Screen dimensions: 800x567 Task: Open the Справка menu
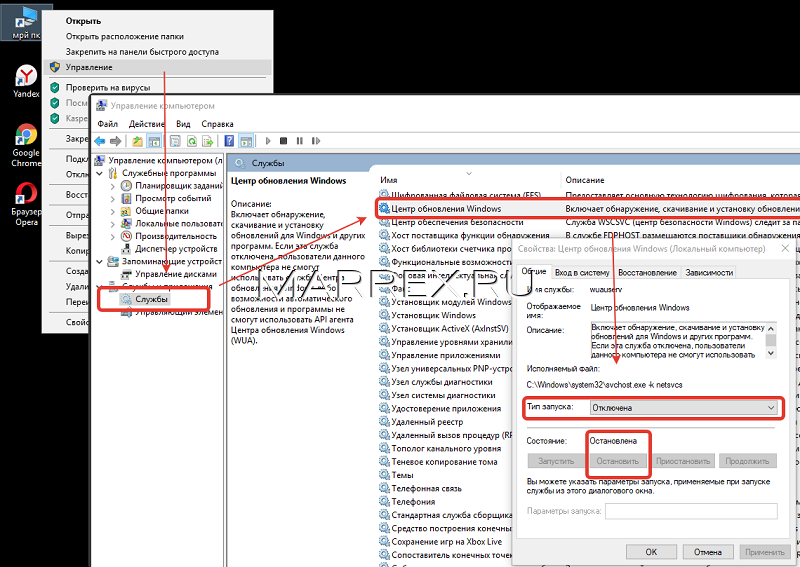click(217, 124)
